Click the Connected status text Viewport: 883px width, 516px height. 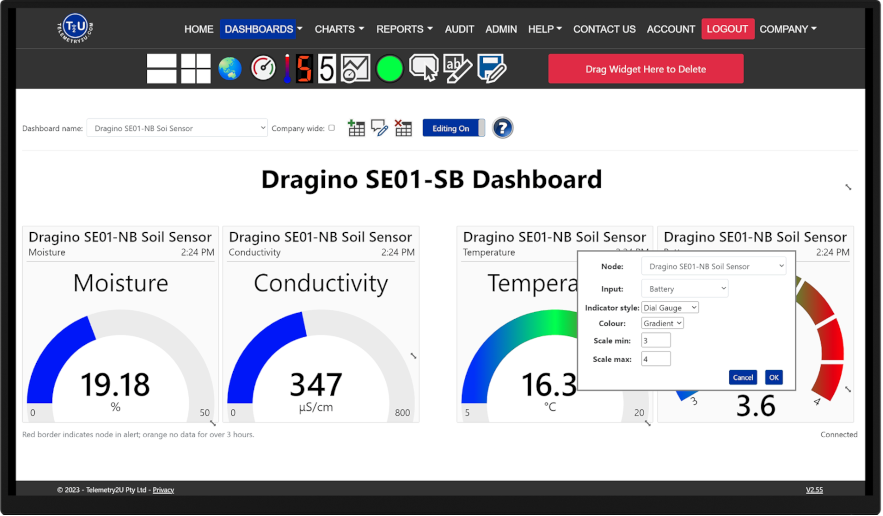pyautogui.click(x=839, y=434)
